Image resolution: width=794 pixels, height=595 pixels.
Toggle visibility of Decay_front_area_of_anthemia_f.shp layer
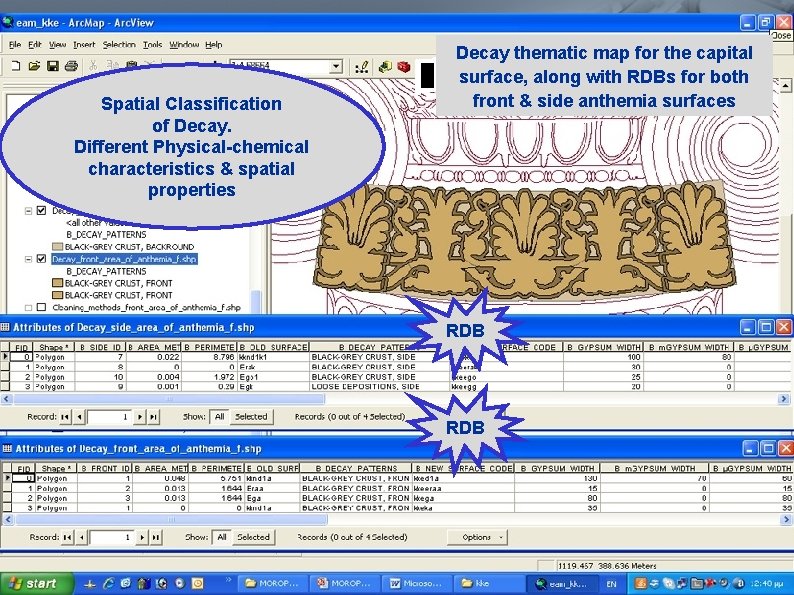pyautogui.click(x=42, y=259)
